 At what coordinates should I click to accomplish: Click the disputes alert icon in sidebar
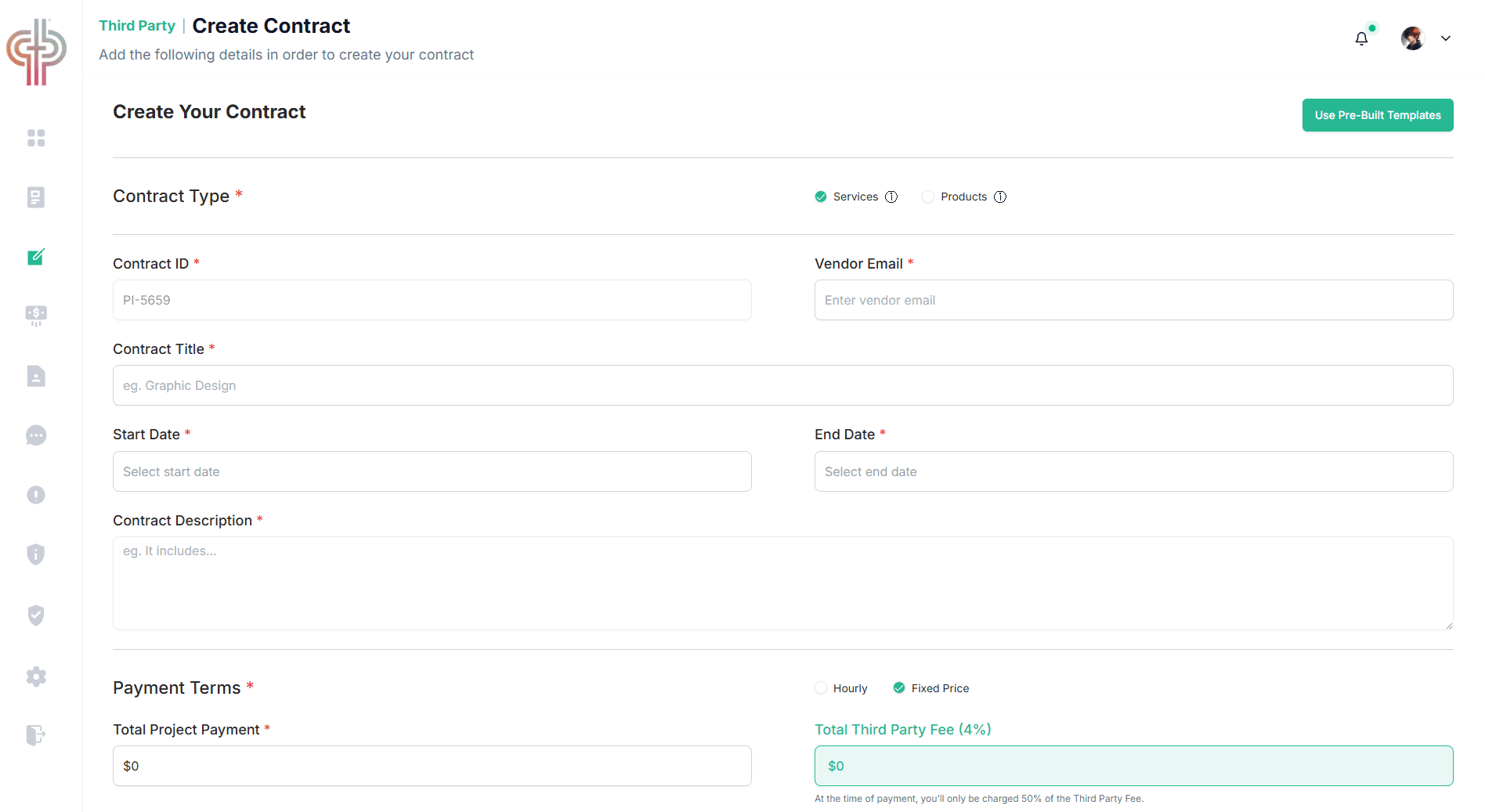click(x=36, y=494)
